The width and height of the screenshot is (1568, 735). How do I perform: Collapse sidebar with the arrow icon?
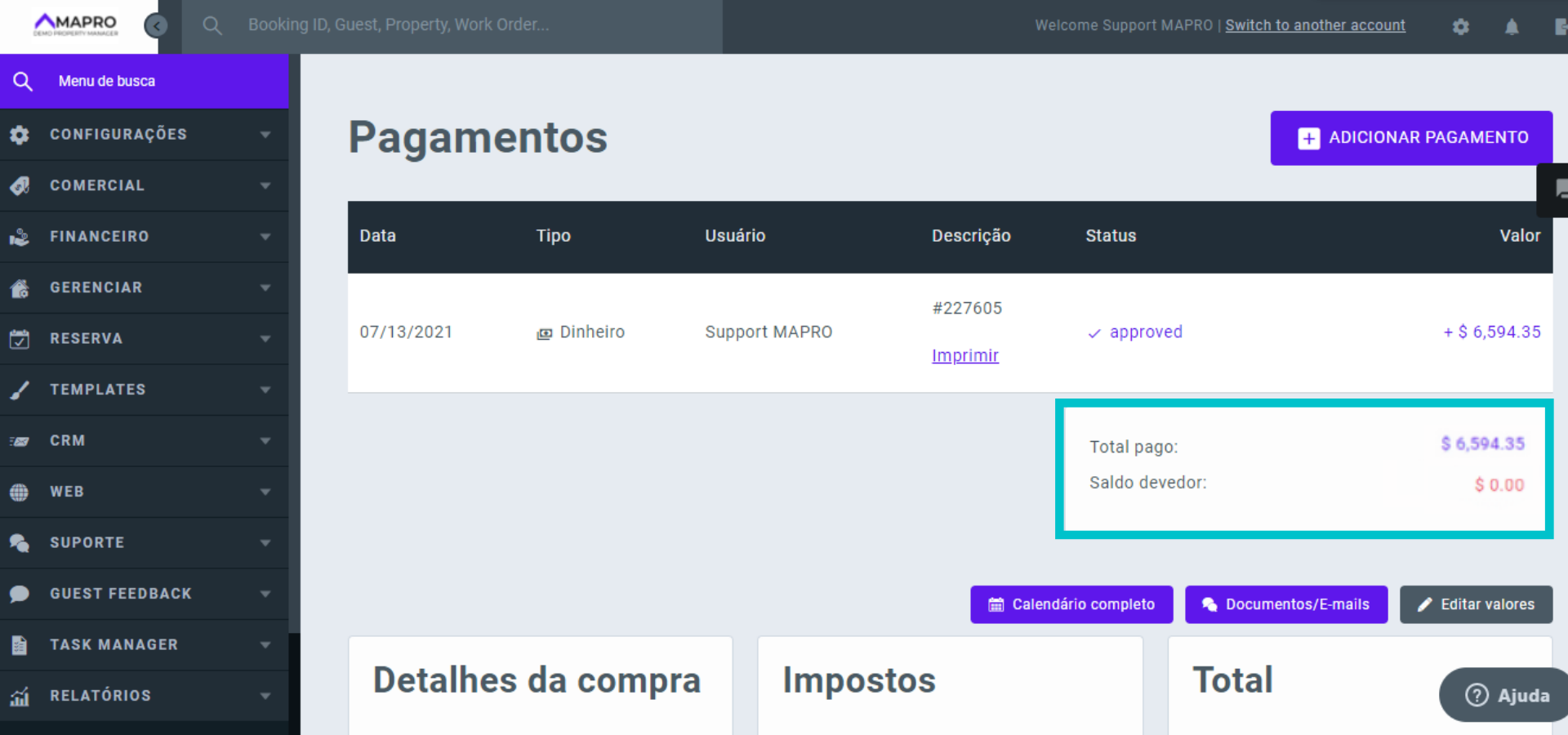[155, 26]
